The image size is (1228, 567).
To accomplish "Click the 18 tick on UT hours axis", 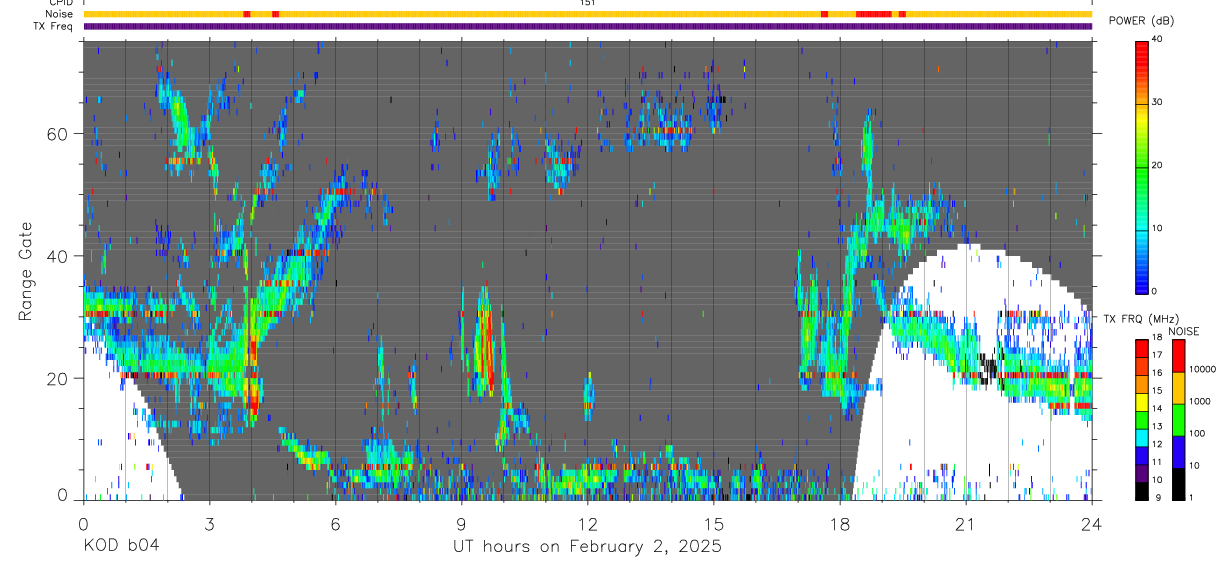I will (x=840, y=522).
